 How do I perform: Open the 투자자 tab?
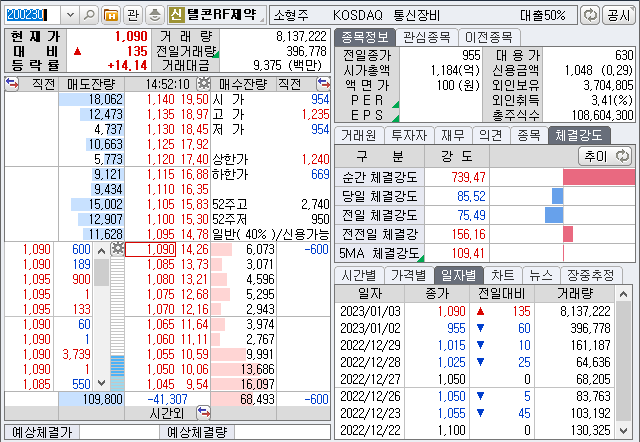409,135
